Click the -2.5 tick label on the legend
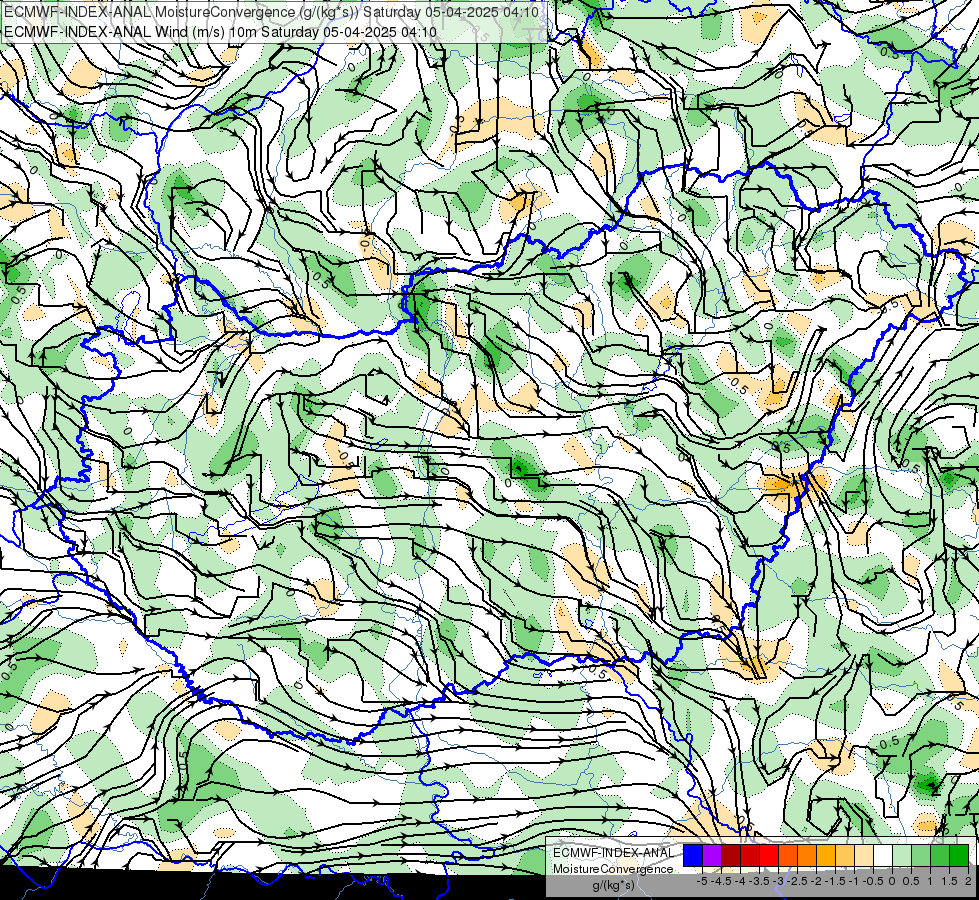The height and width of the screenshot is (900, 979). pyautogui.click(x=797, y=881)
